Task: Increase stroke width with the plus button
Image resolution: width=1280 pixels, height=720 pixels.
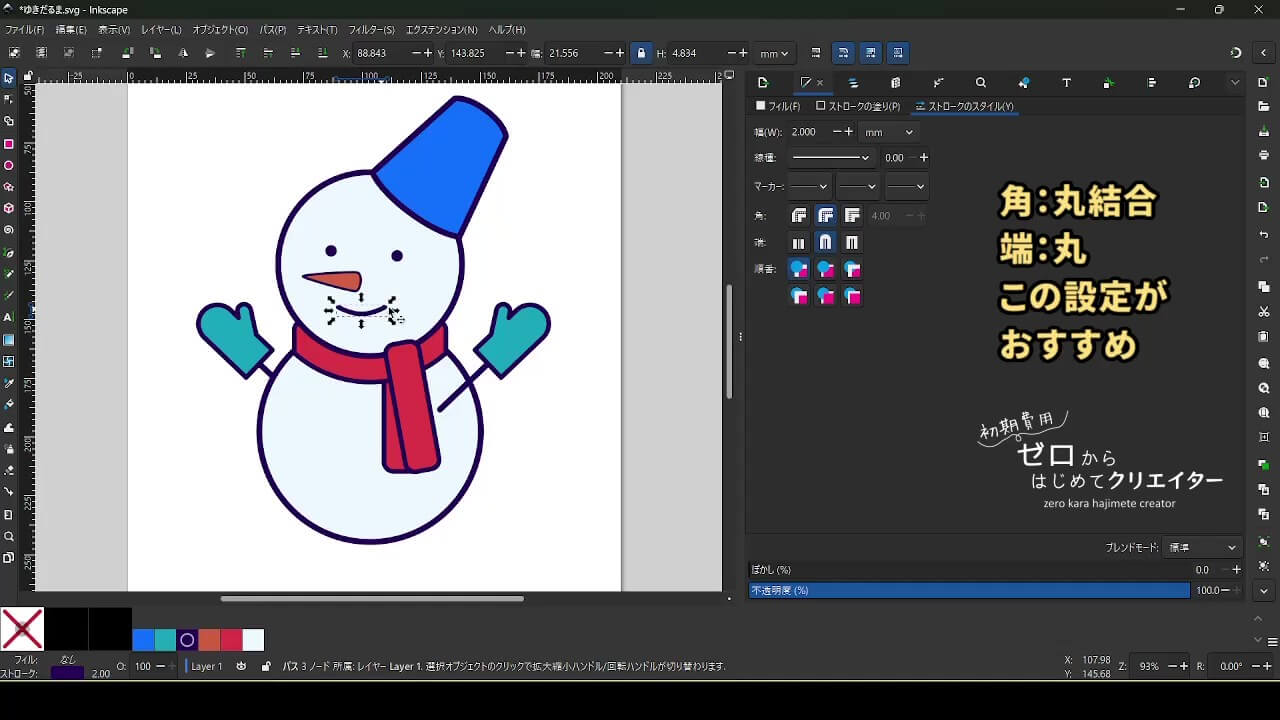Action: pos(849,132)
